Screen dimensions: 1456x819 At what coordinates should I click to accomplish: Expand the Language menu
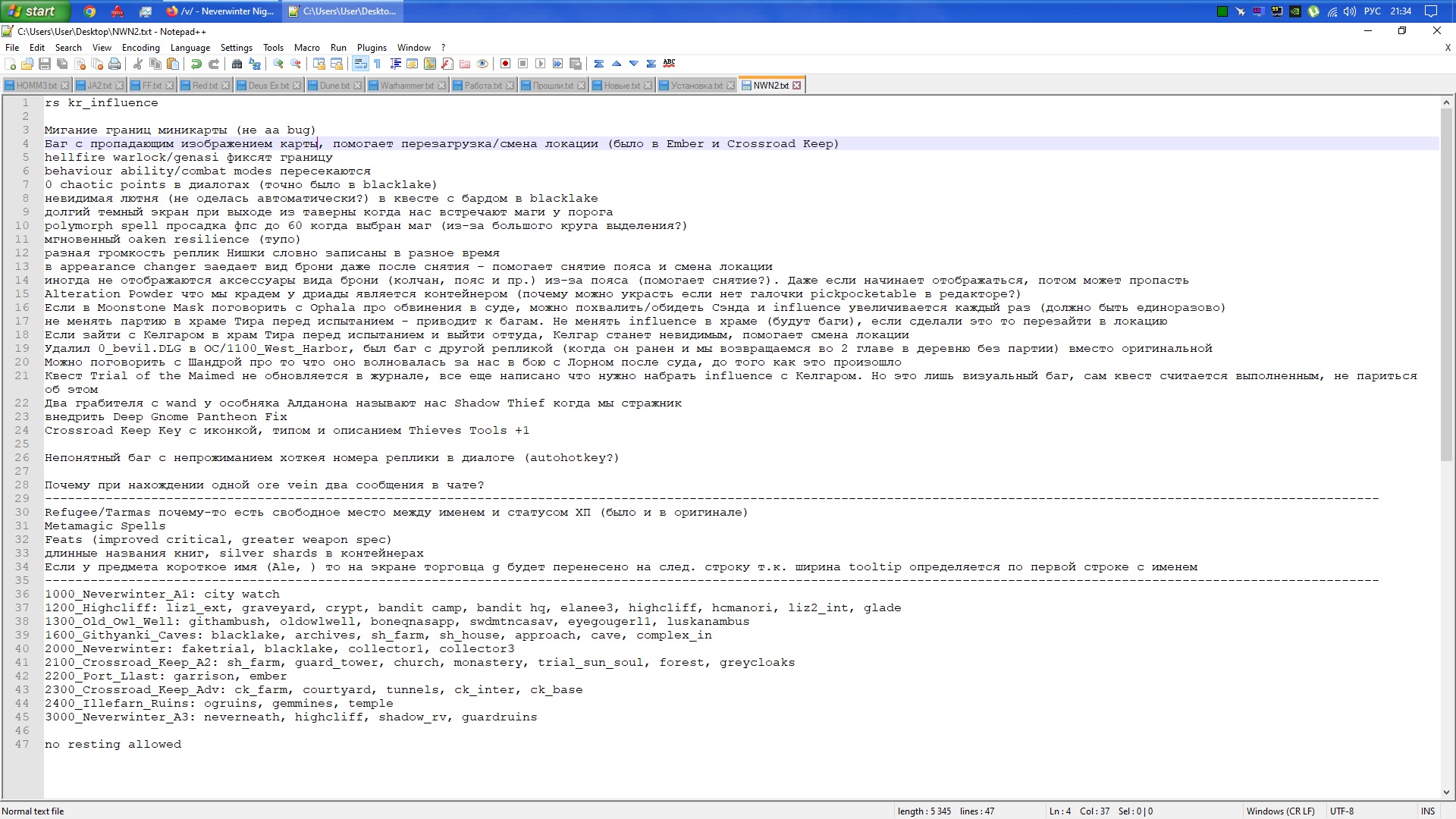tap(190, 47)
